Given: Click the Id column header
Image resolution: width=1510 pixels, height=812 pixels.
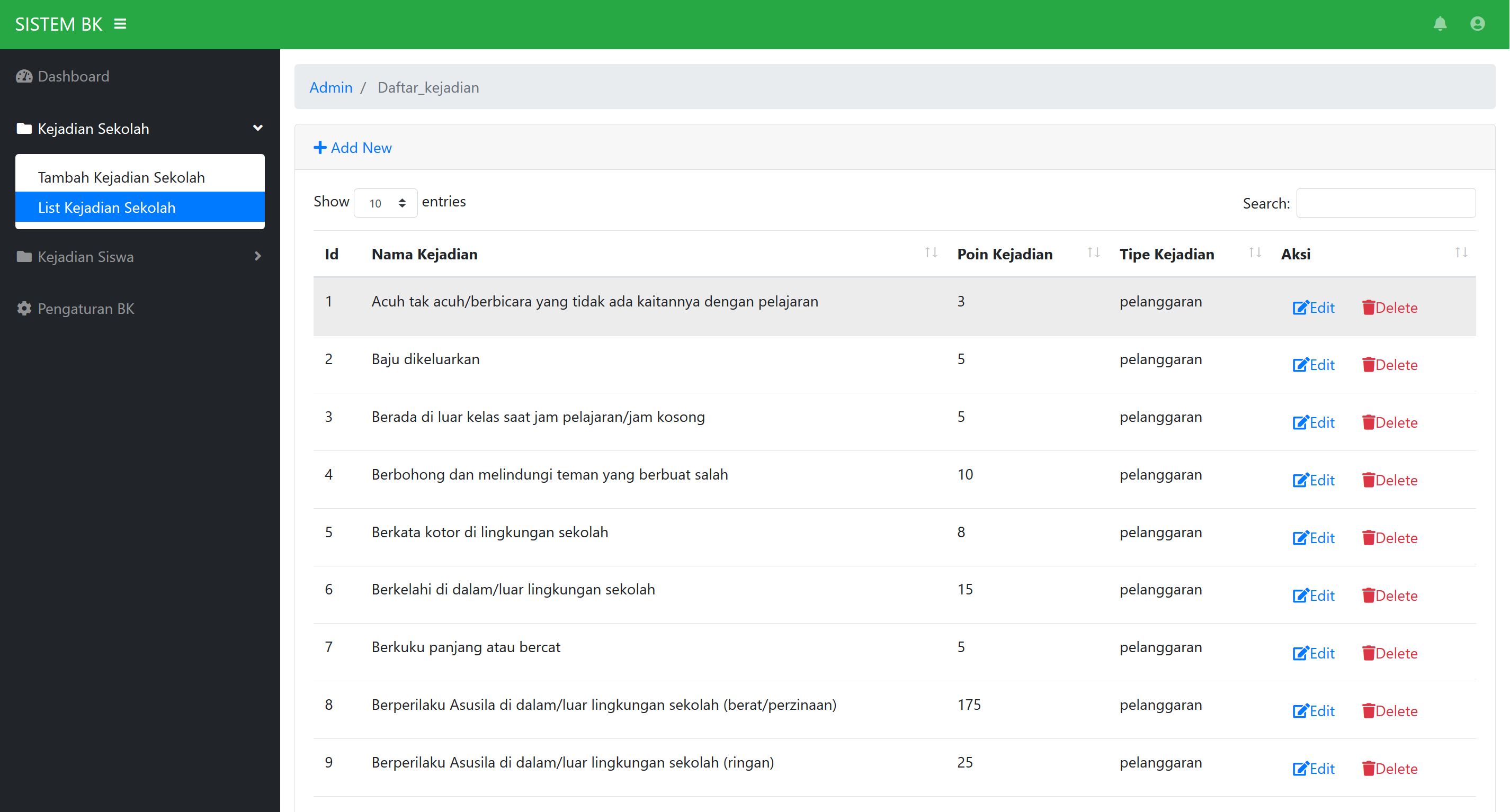Looking at the screenshot, I should coord(332,254).
